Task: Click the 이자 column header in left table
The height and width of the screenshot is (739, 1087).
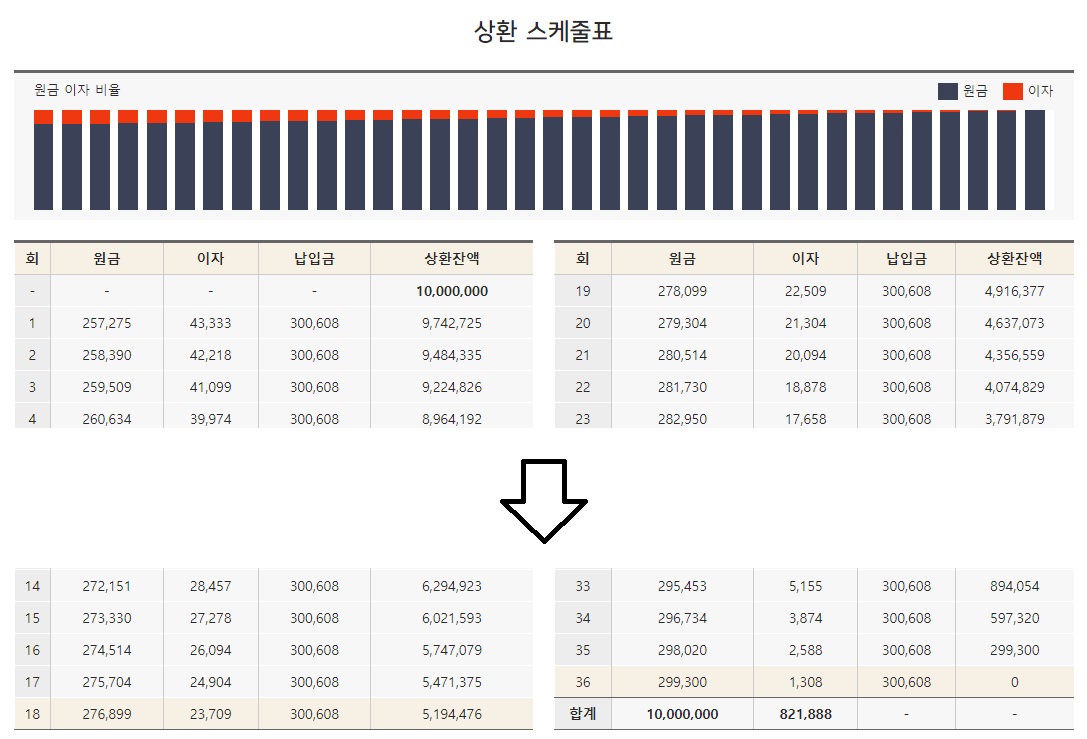Action: pos(210,257)
